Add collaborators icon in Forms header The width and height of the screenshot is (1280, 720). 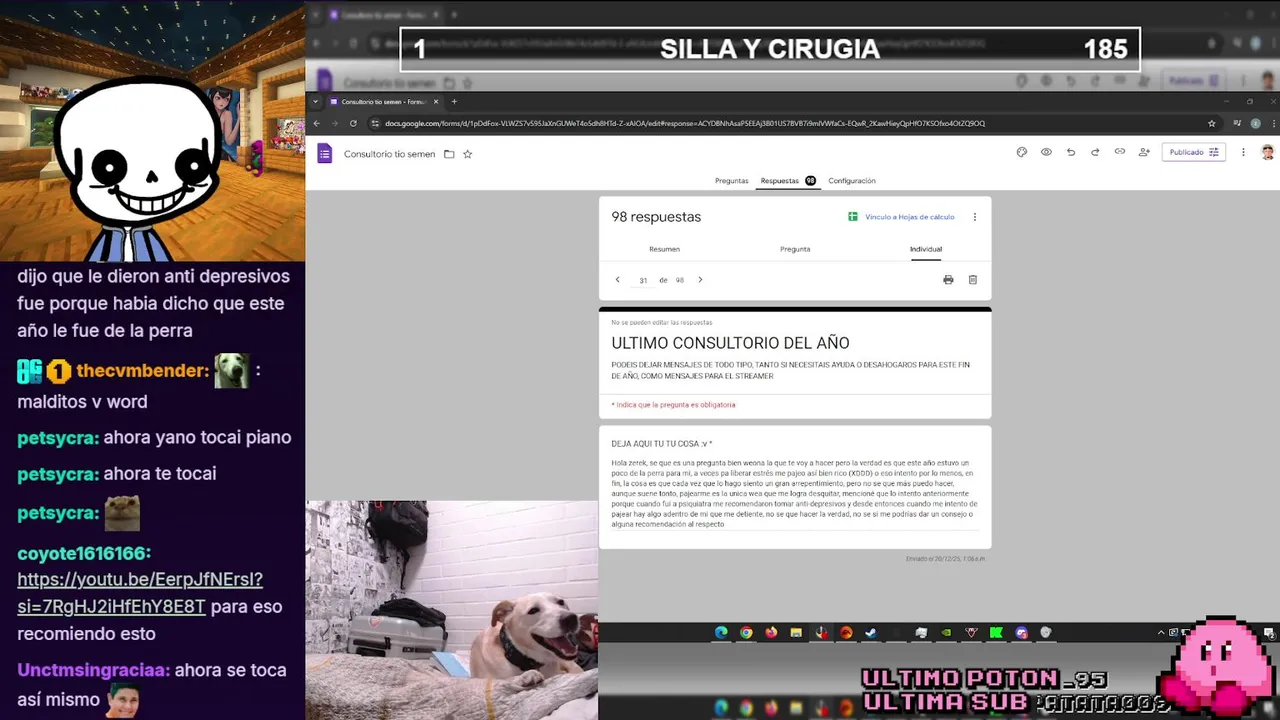click(x=1144, y=152)
